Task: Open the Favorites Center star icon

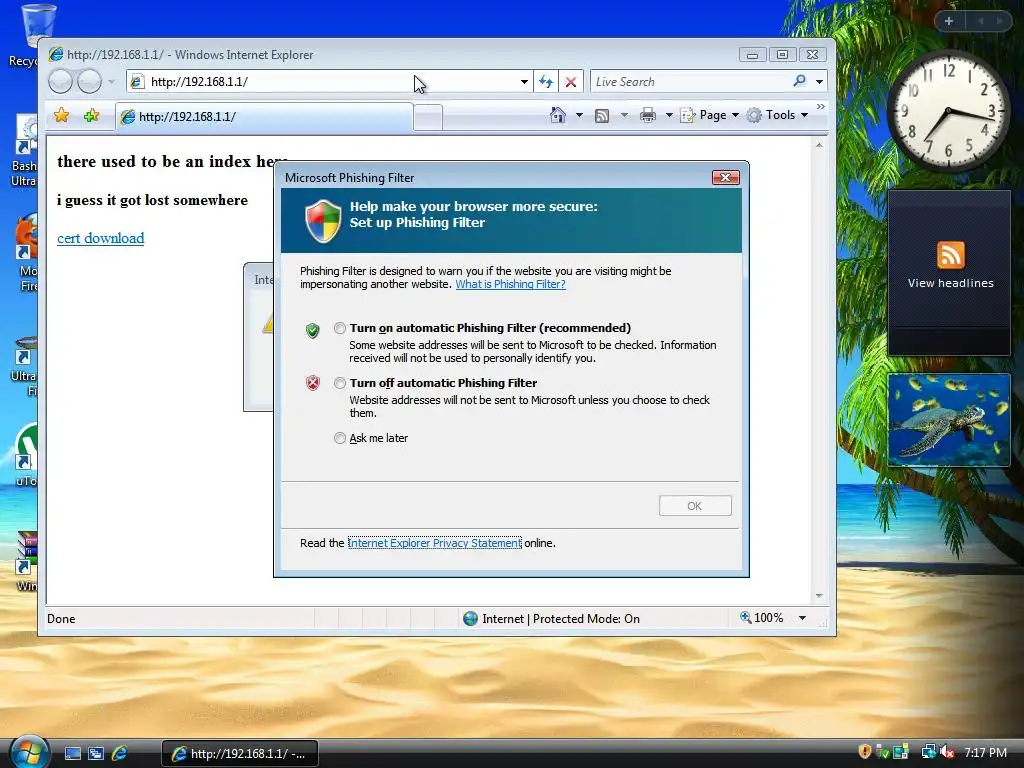Action: [61, 116]
